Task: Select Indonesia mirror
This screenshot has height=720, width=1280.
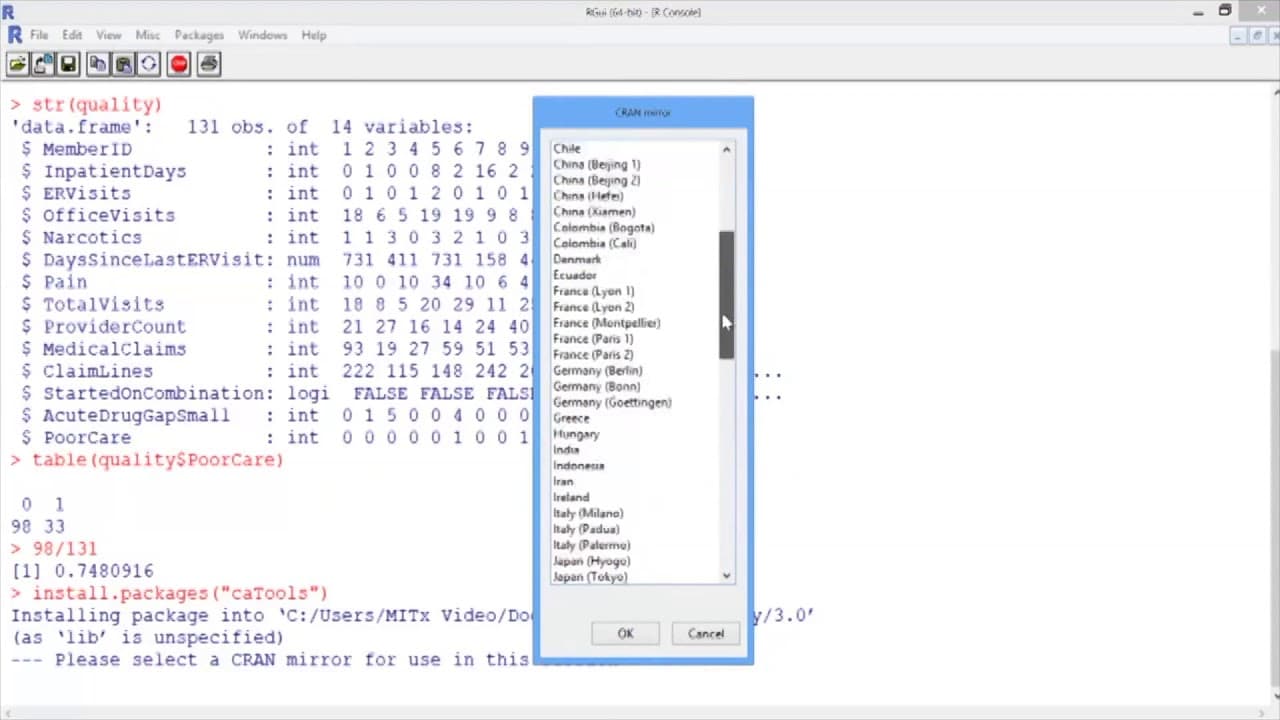Action: coord(579,466)
